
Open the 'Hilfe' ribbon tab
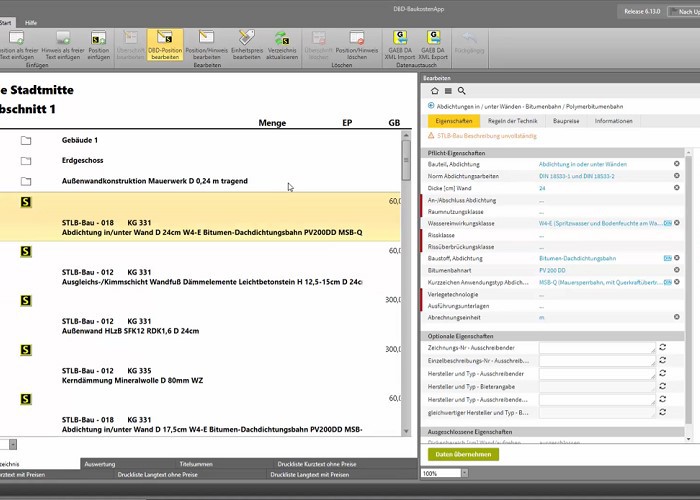coord(31,23)
